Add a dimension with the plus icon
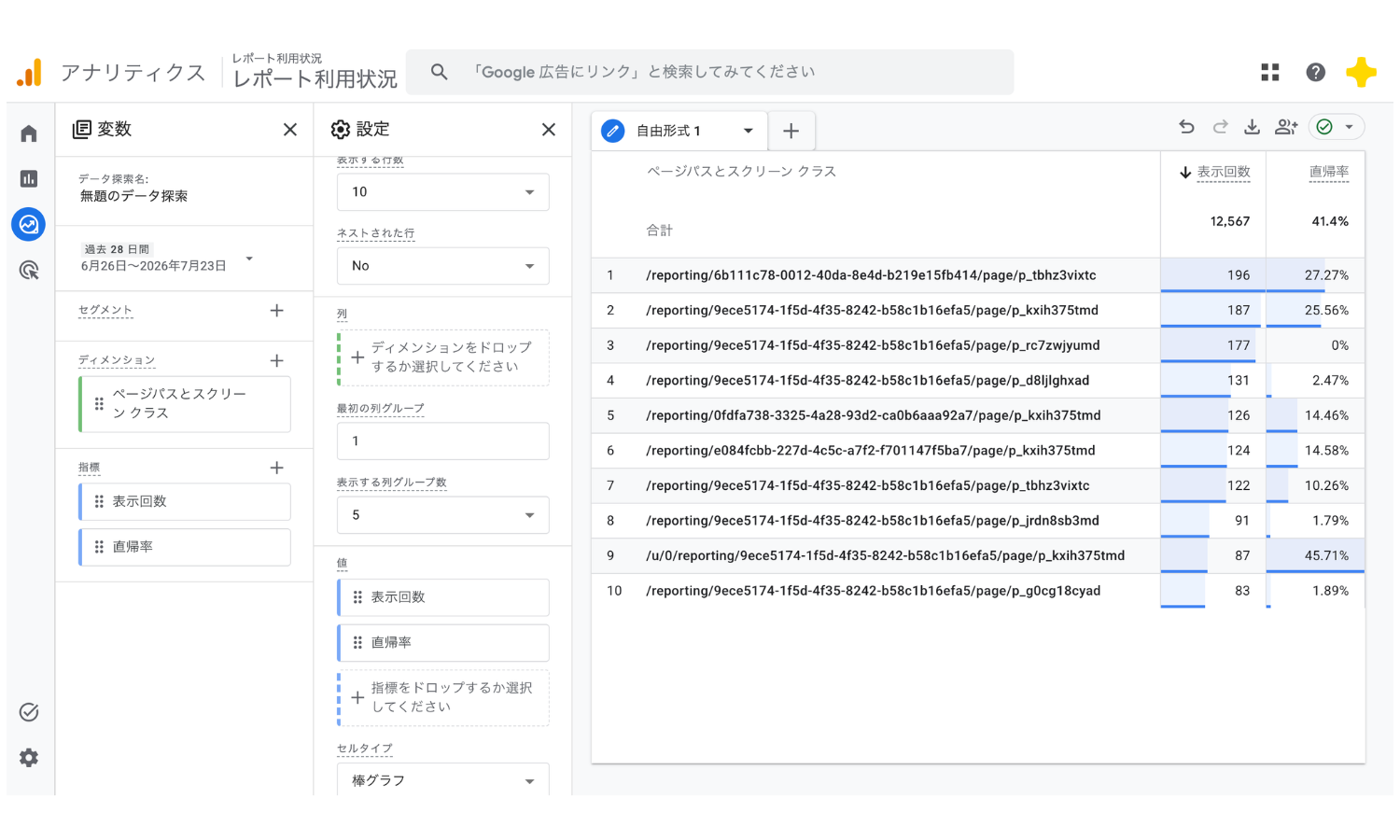The image size is (1400, 840). coord(277,360)
